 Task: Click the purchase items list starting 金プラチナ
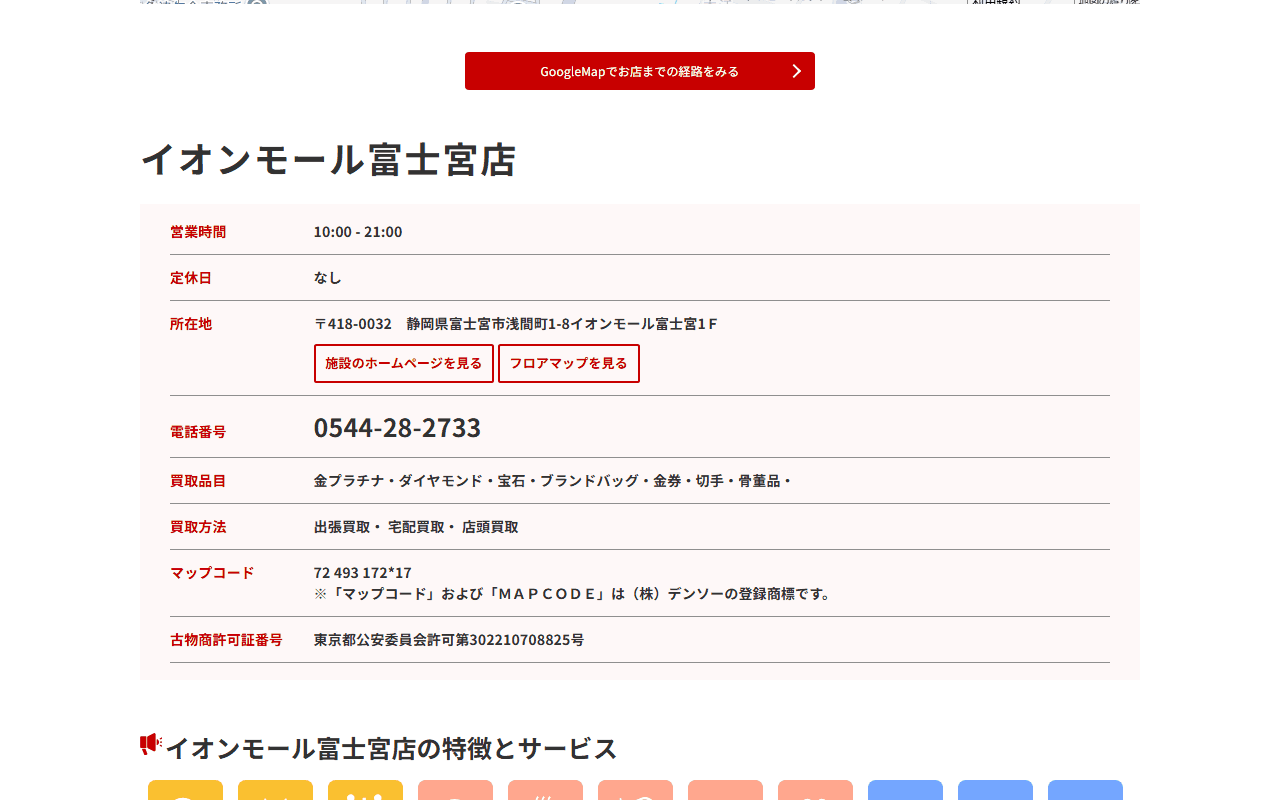(x=553, y=481)
